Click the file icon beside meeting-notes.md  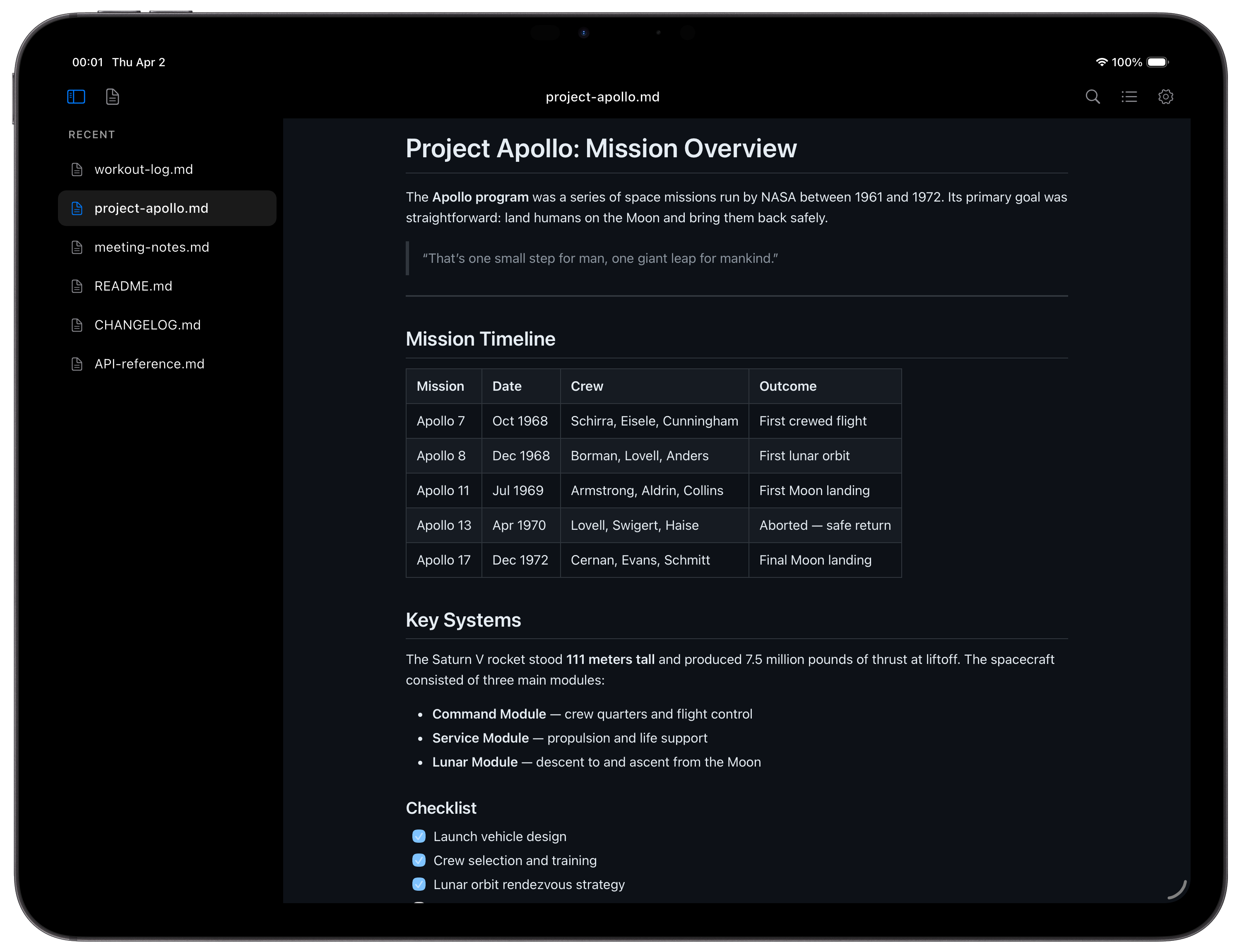pyautogui.click(x=77, y=247)
